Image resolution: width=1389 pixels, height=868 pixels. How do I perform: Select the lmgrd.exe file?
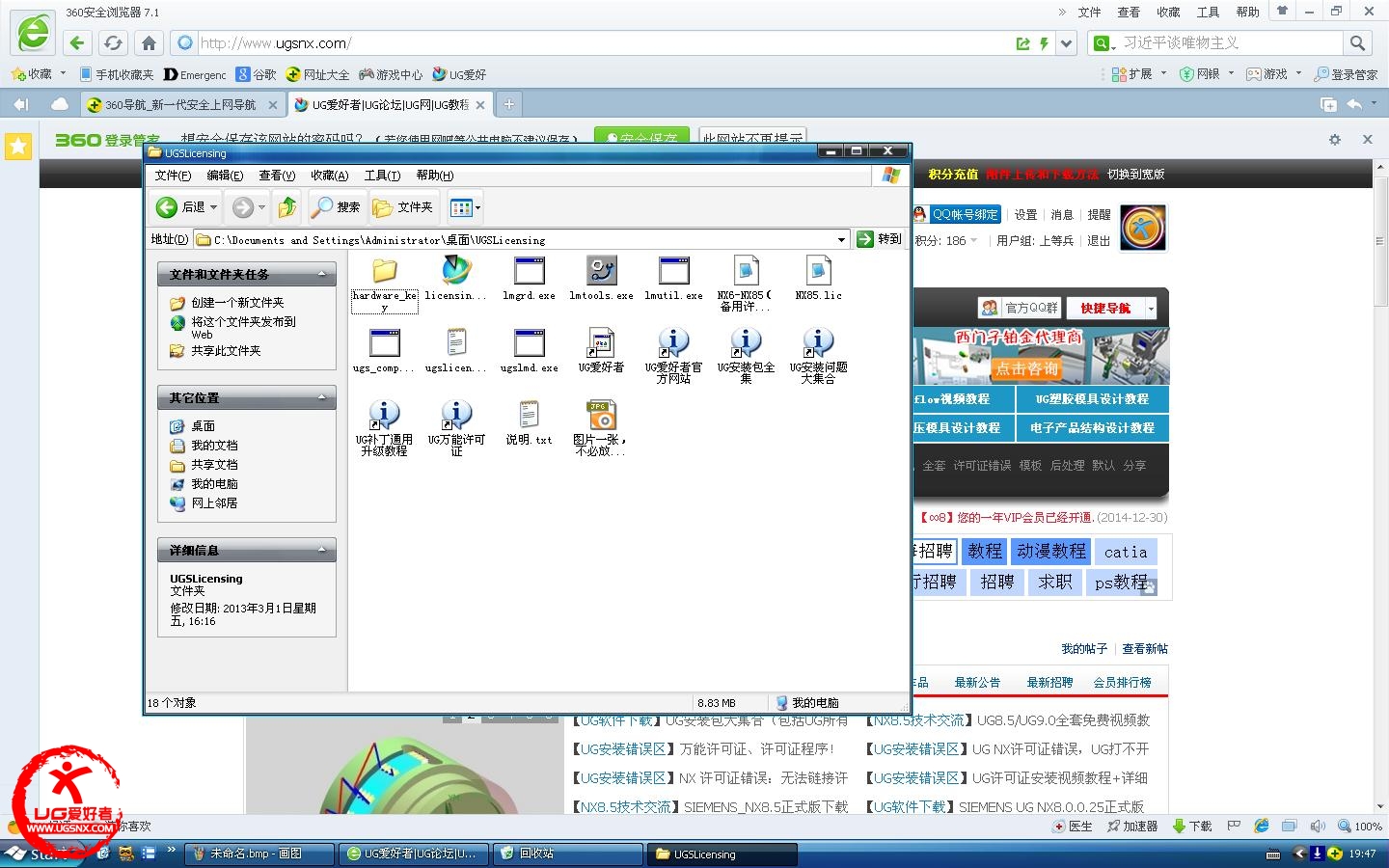coord(529,280)
